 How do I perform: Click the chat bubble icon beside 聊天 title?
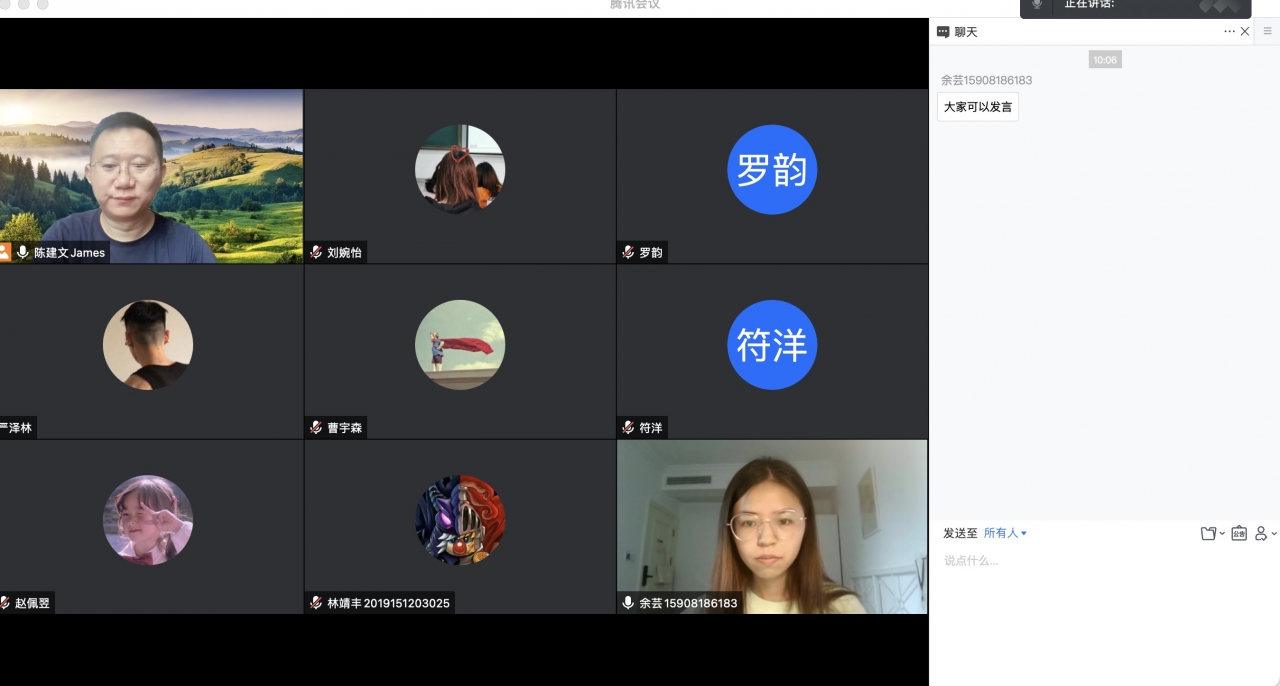point(943,31)
